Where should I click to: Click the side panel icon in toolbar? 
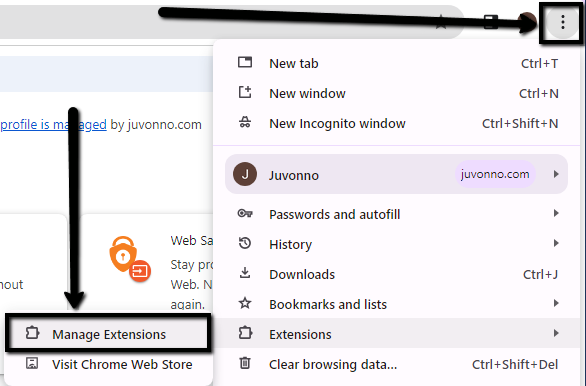[491, 22]
